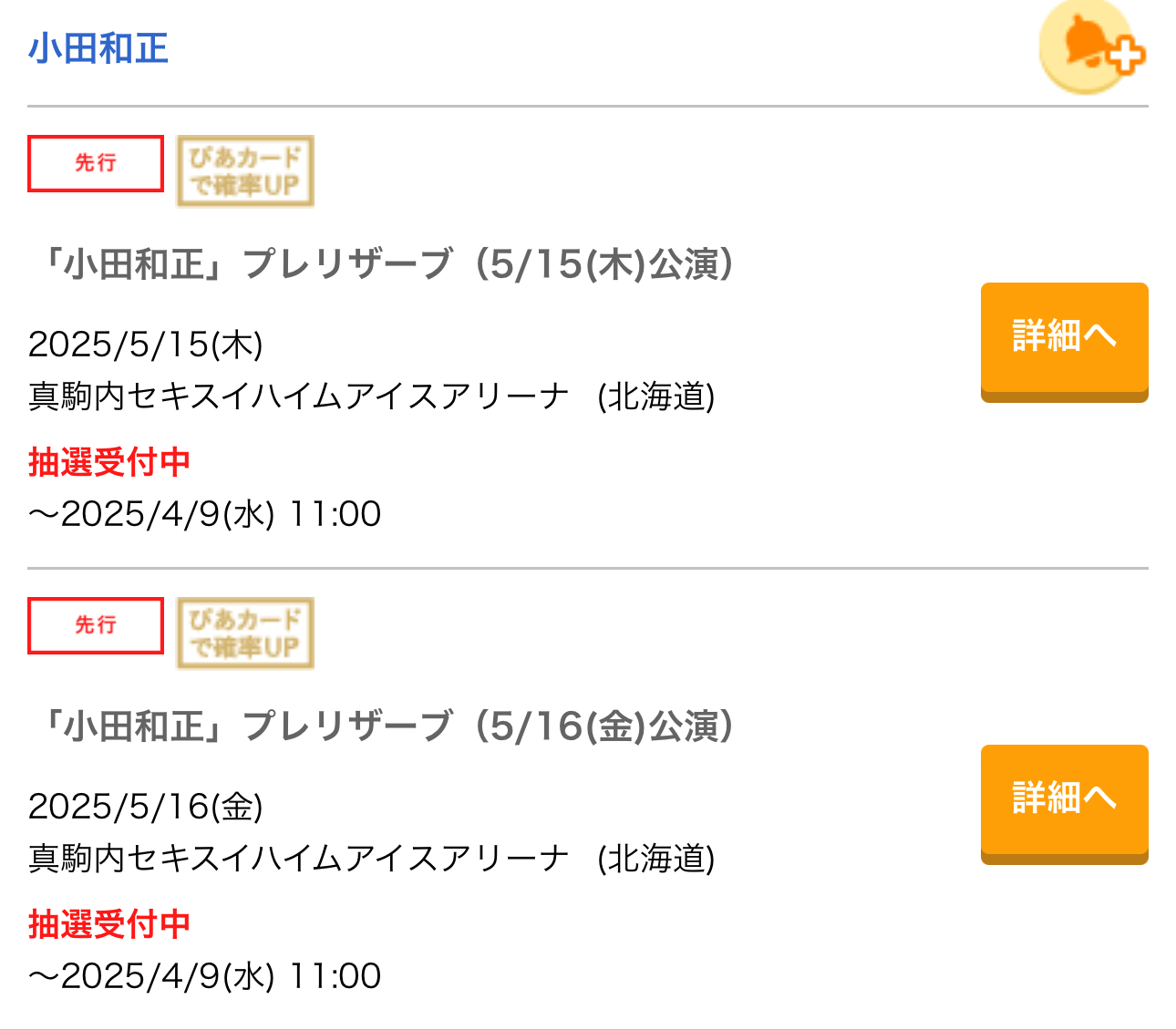Click 詳細へ button for 5/15 show
This screenshot has width=1176, height=1030.
coord(1064,342)
